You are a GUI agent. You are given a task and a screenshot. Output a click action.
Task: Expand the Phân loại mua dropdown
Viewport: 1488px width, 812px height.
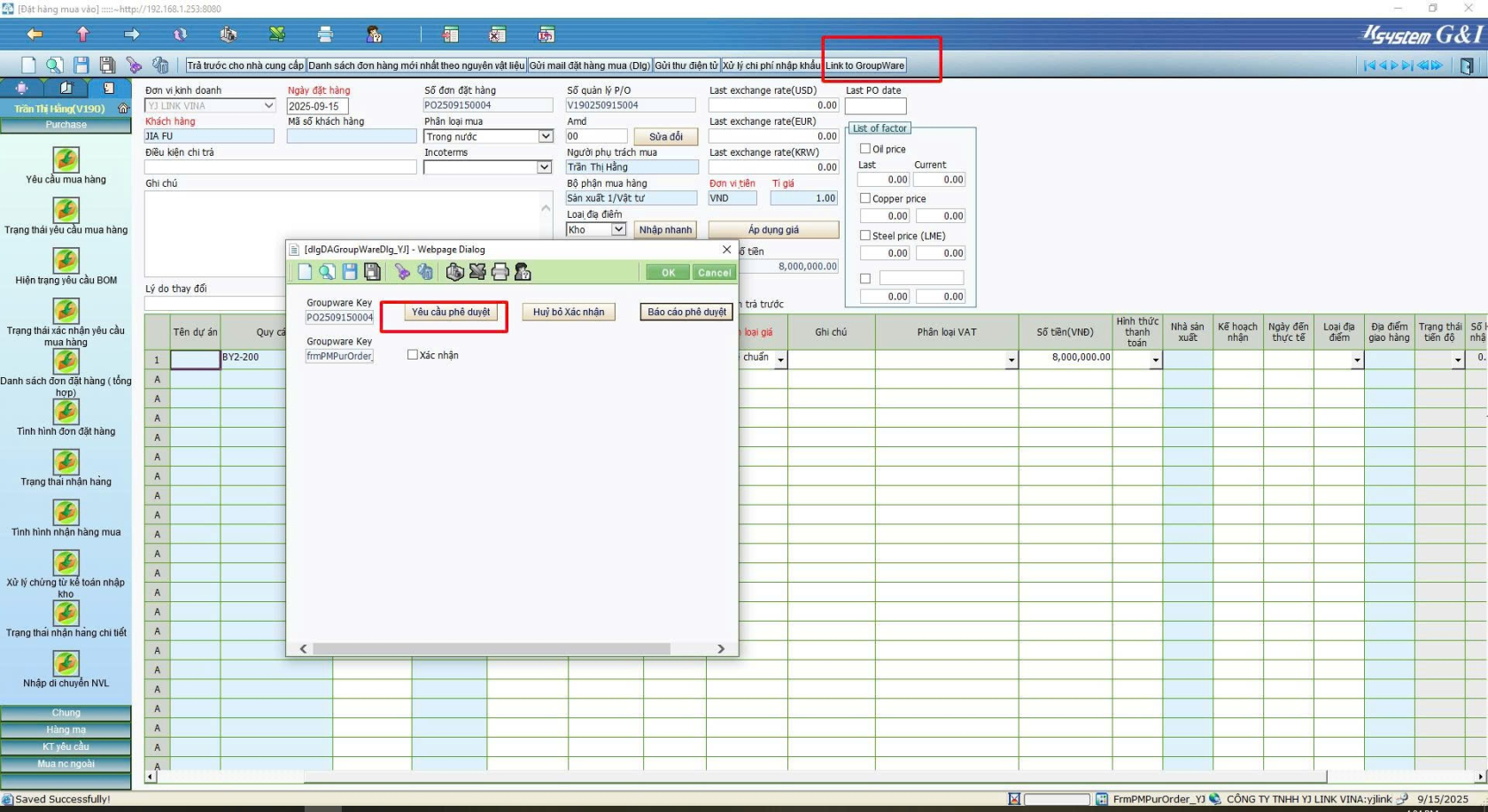[546, 136]
